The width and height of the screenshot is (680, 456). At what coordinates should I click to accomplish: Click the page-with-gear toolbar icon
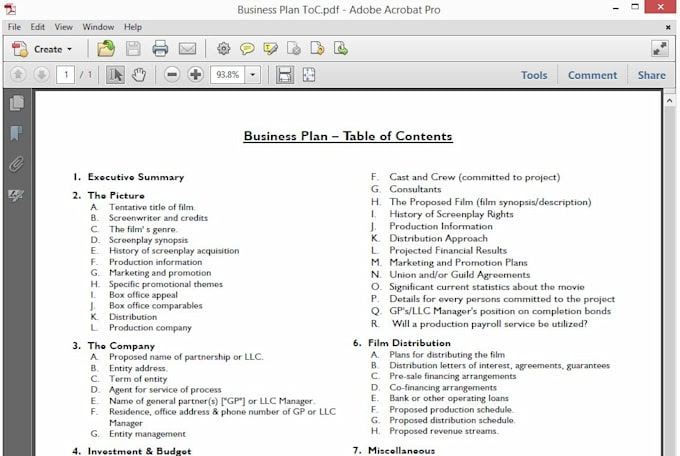[x=294, y=49]
